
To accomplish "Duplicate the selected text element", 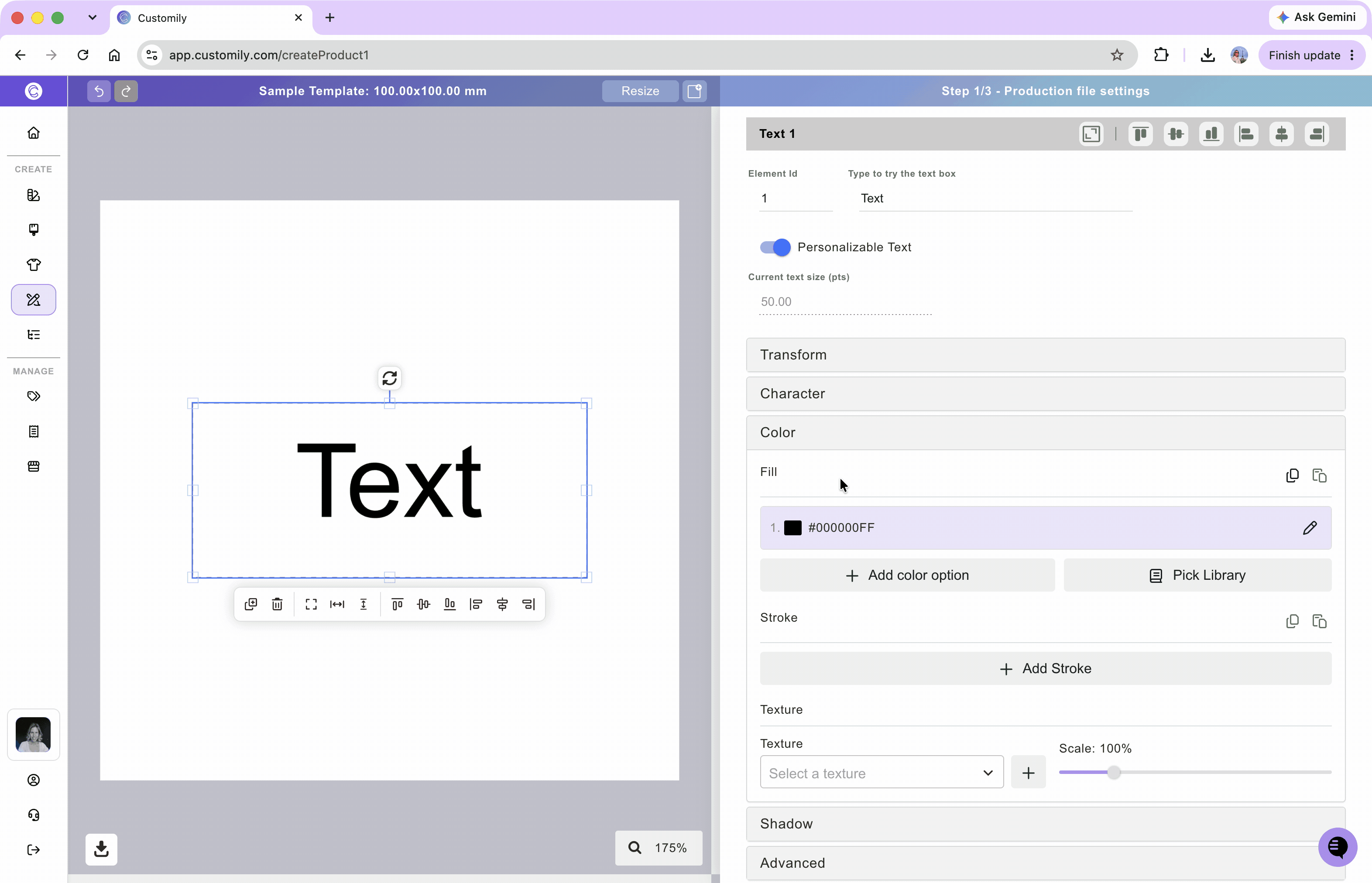I will (x=250, y=604).
